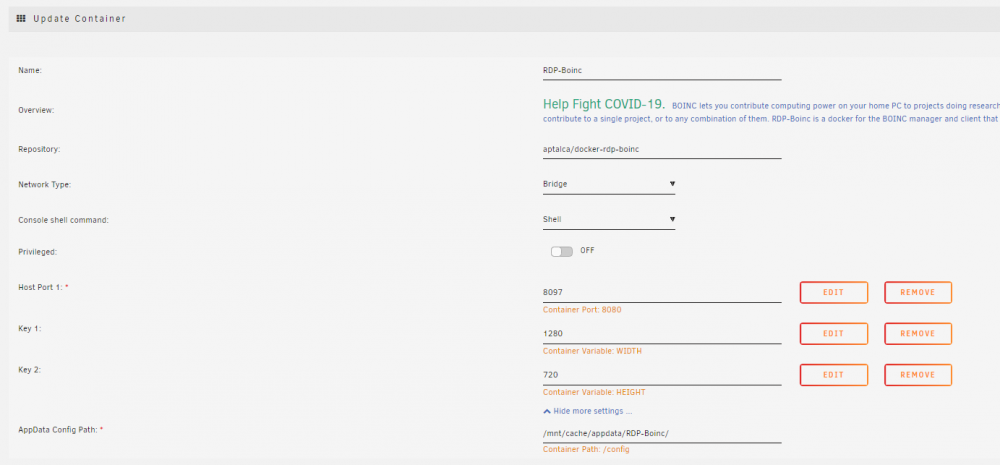This screenshot has height=465, width=1000.
Task: Click EDIT button for Key 2
Action: pyautogui.click(x=834, y=375)
